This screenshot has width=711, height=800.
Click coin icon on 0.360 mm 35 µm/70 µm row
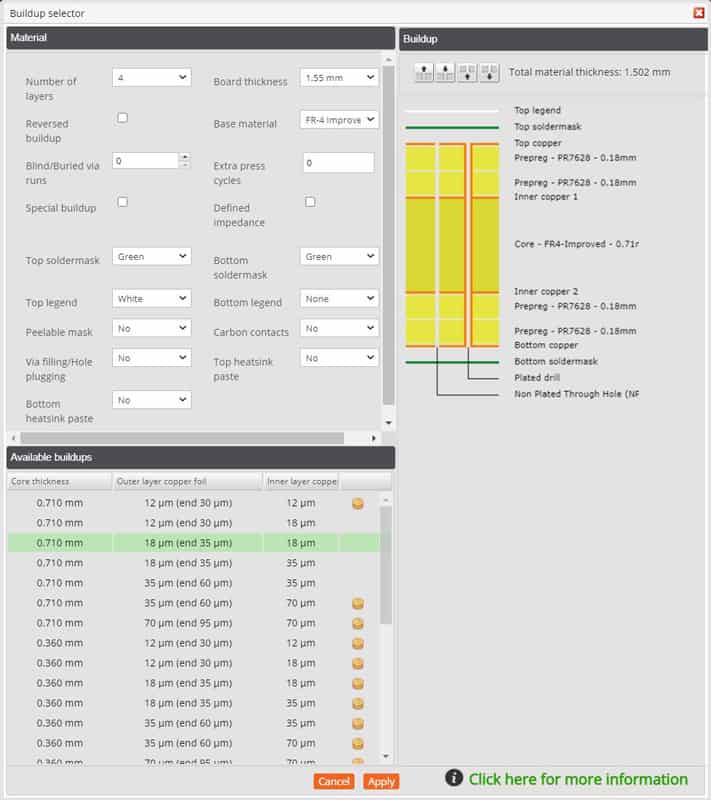tap(358, 743)
